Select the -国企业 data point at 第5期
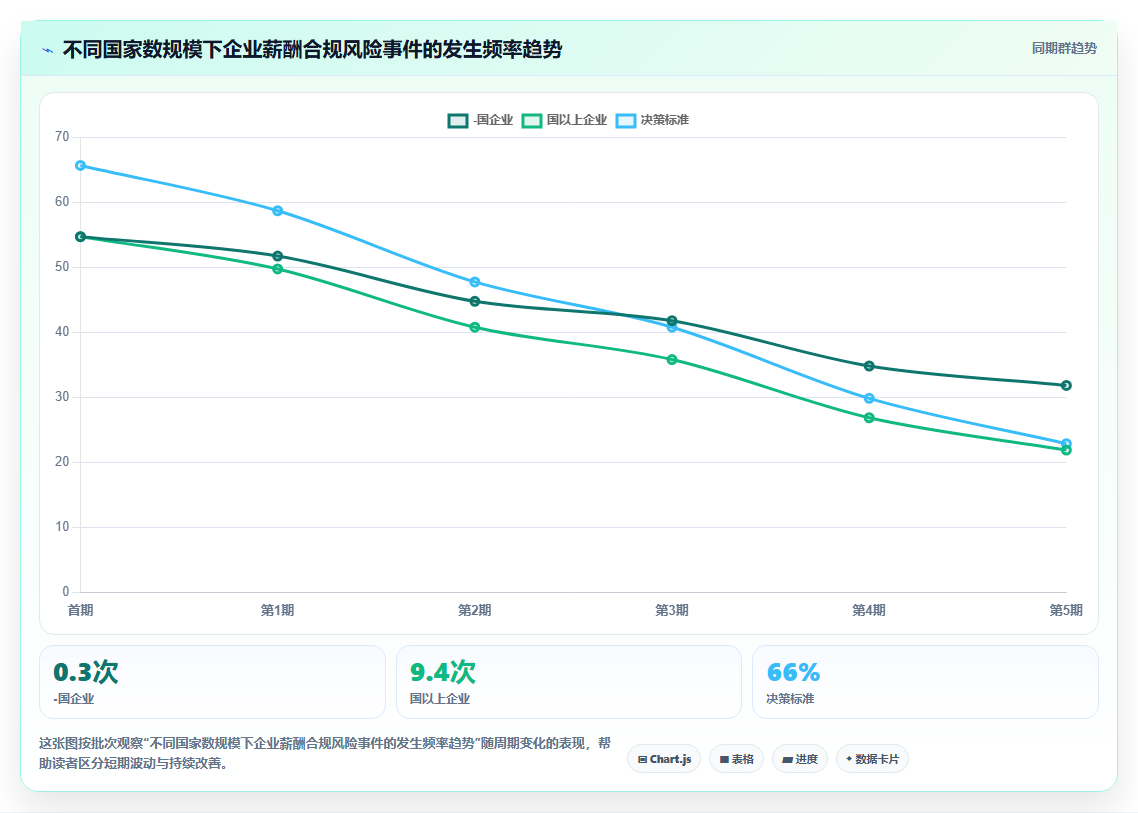This screenshot has height=813, width=1138. point(1066,385)
